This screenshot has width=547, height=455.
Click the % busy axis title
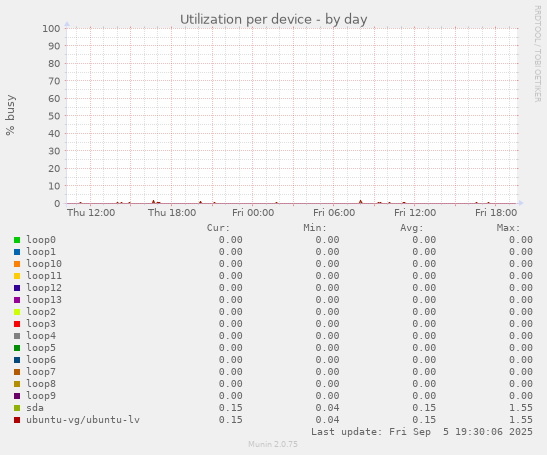(x=10, y=115)
